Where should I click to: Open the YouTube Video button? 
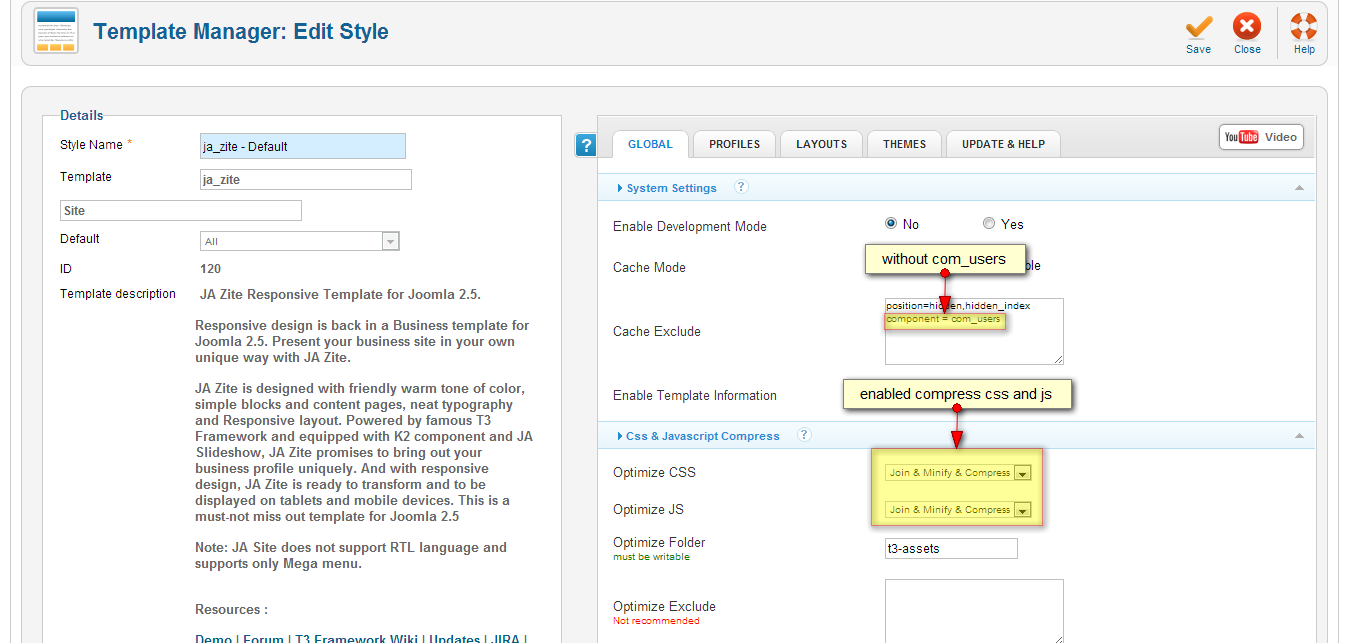point(1261,137)
